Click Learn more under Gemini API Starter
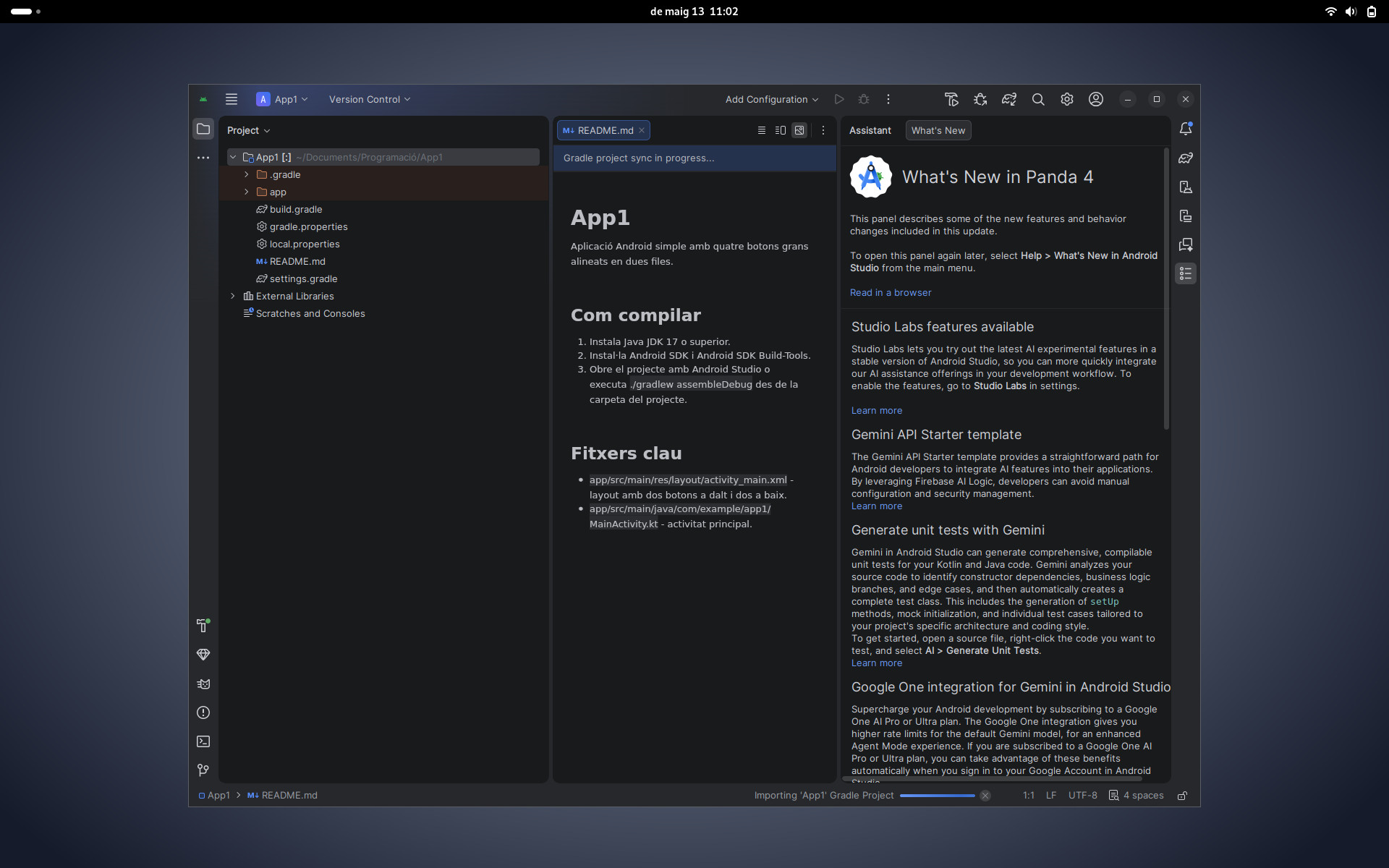This screenshot has height=868, width=1389. (x=877, y=506)
